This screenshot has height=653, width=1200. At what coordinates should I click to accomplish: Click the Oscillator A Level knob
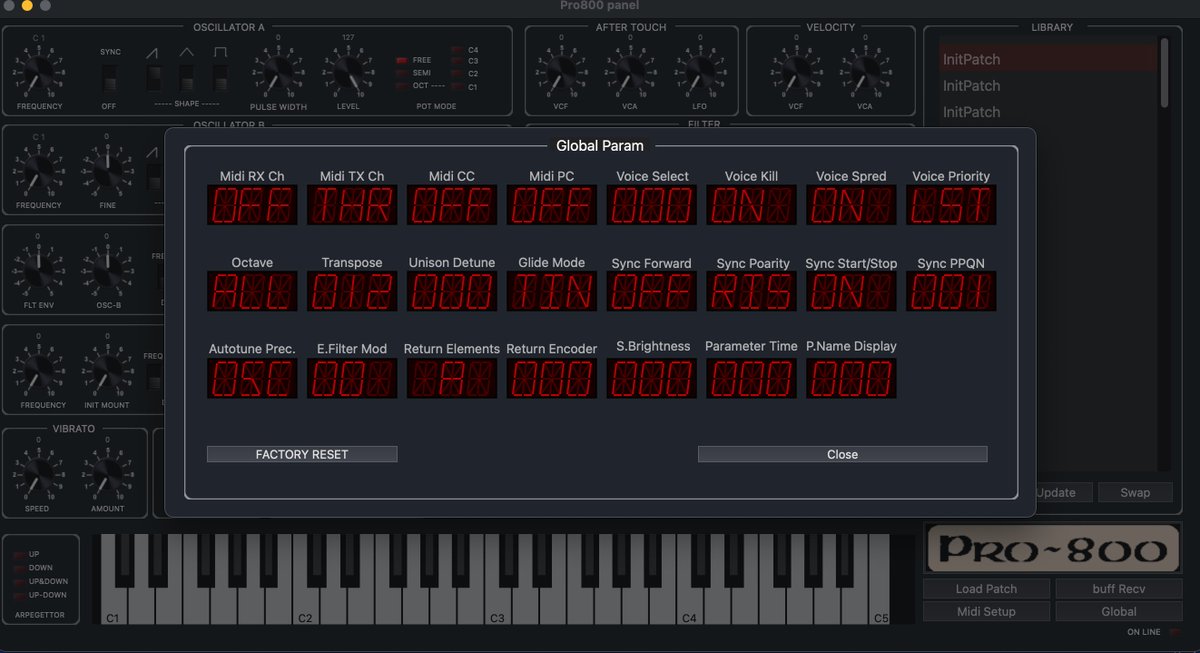(348, 73)
